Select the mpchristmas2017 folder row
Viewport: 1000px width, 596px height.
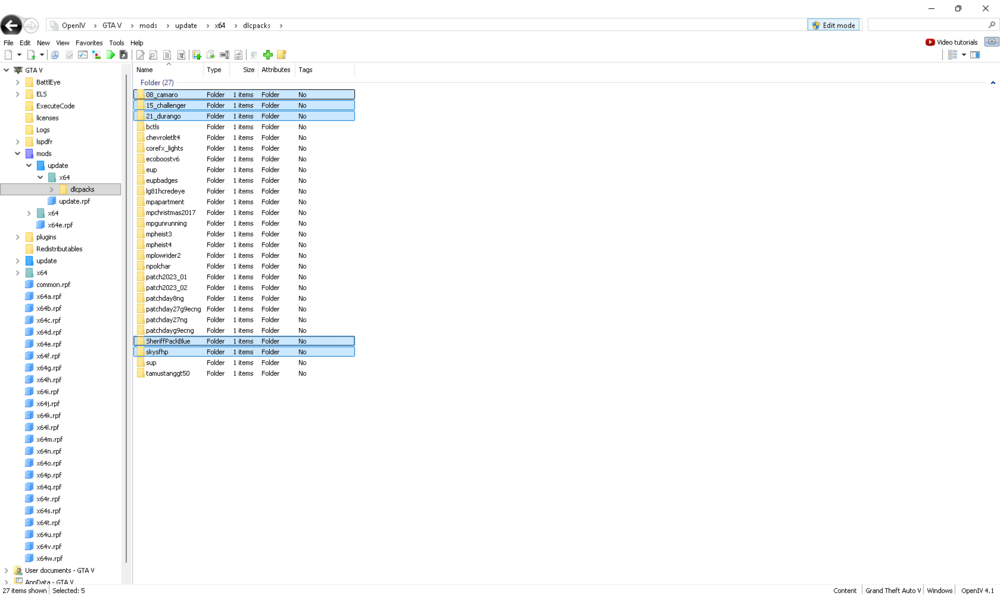click(x=244, y=212)
